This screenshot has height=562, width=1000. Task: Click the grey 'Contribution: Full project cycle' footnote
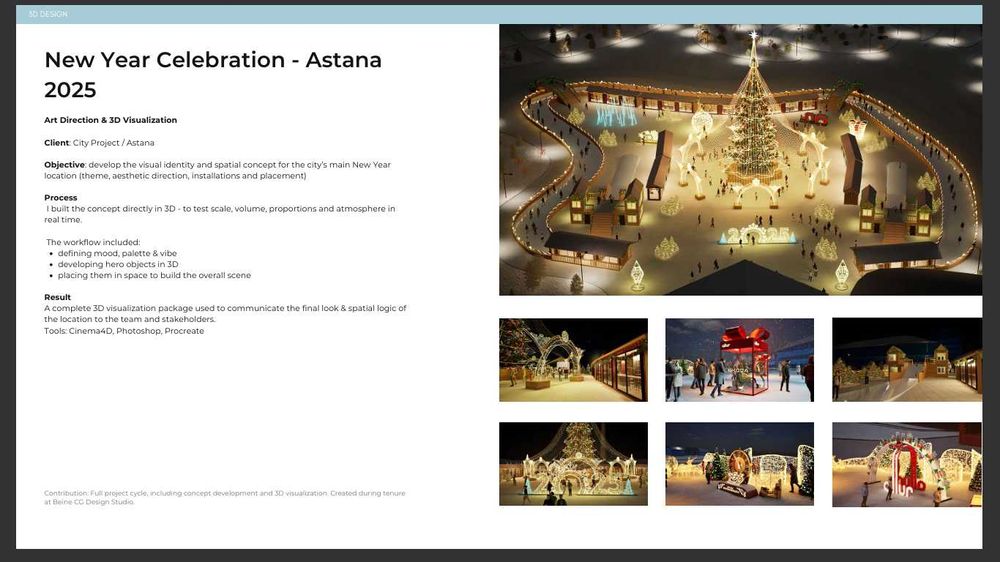coord(224,498)
